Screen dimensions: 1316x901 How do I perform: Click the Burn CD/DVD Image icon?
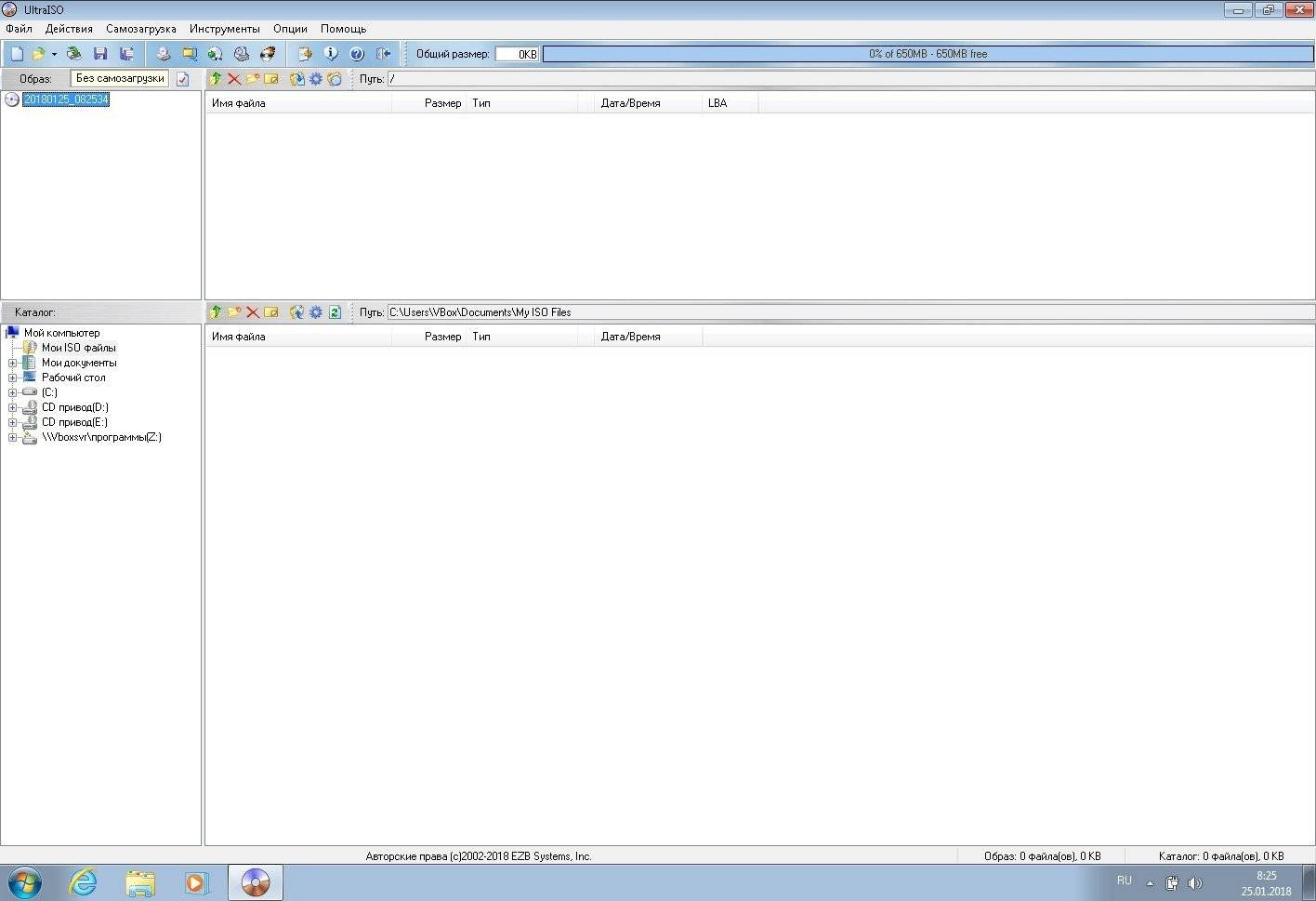(x=268, y=54)
